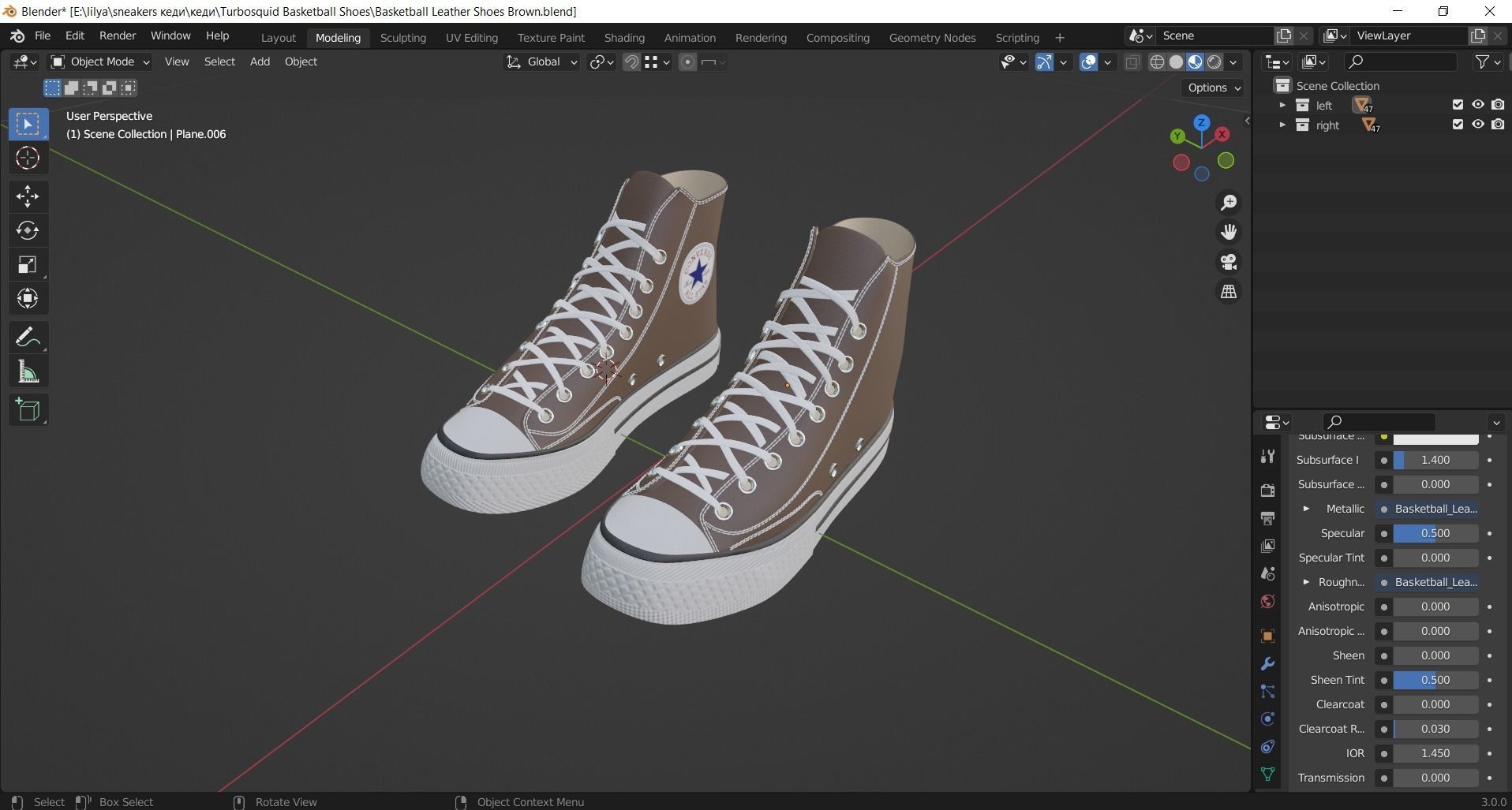Toggle viewport overlays
1512x810 pixels.
point(1088,62)
